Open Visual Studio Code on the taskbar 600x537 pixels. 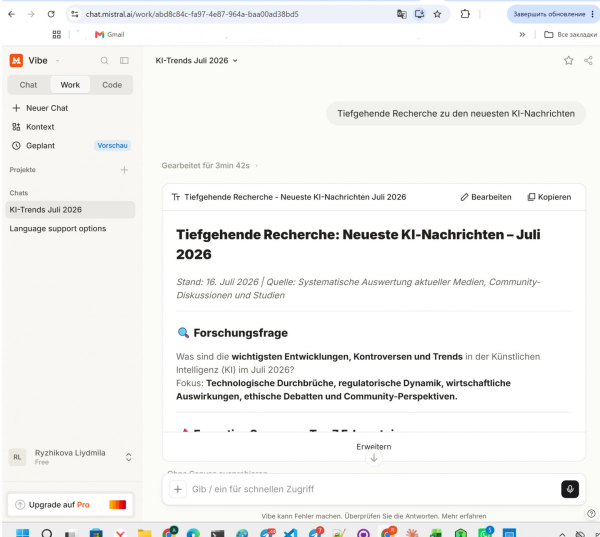click(290, 532)
